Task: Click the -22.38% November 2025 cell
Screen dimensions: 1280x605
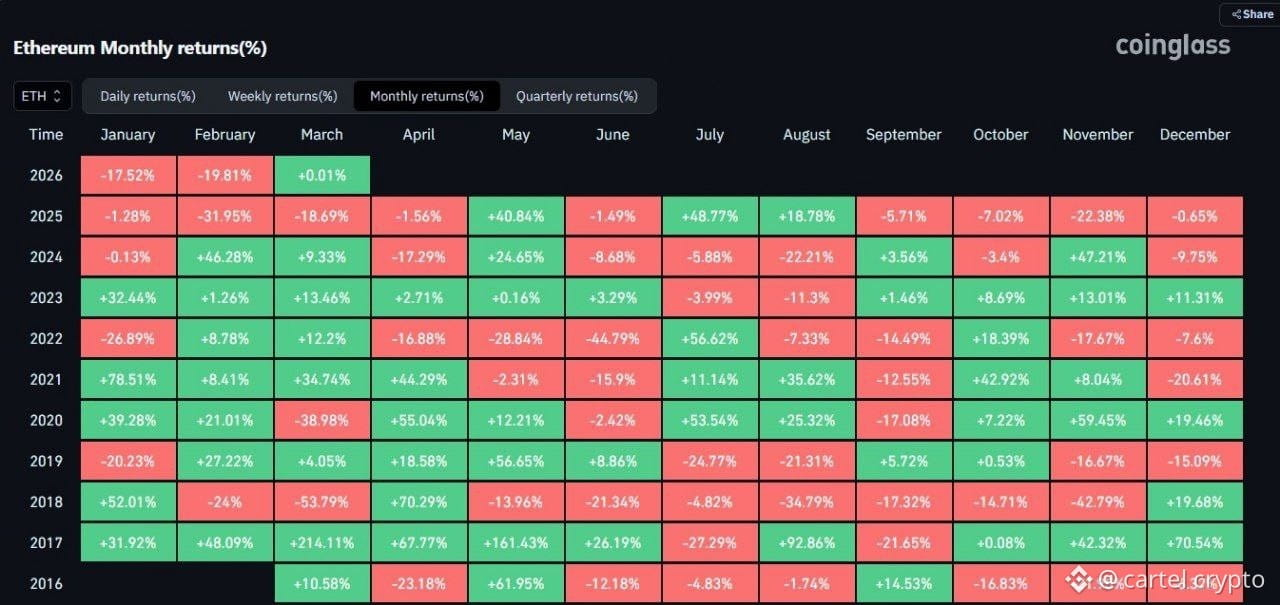Action: click(x=1098, y=216)
